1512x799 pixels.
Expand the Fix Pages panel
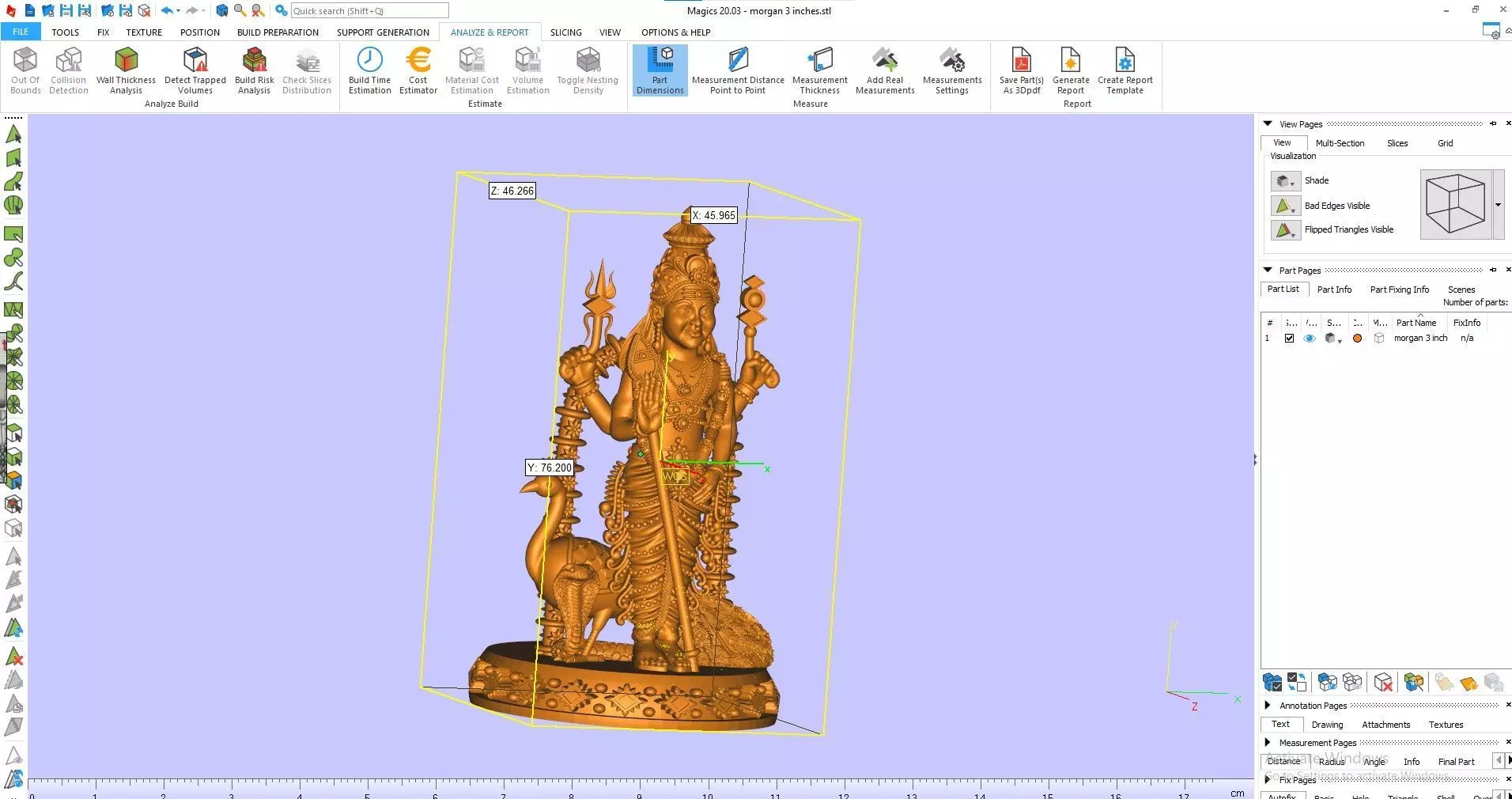pos(1268,779)
